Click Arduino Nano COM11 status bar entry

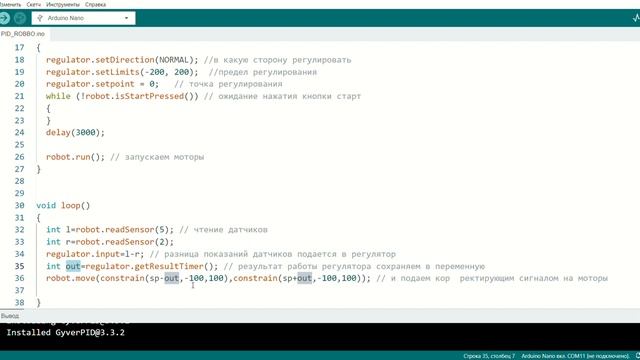(575, 356)
